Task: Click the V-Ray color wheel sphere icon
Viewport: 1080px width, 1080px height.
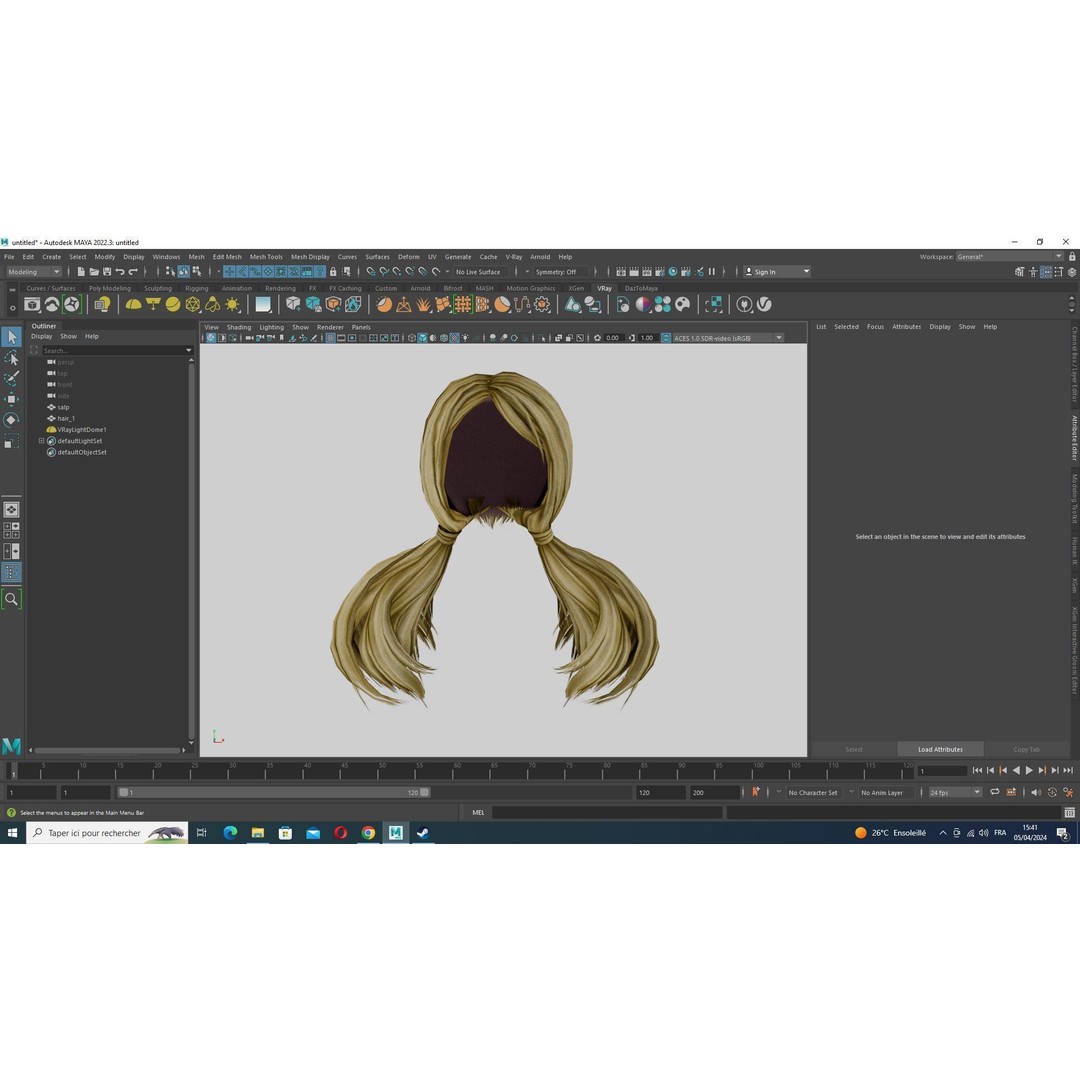Action: pyautogui.click(x=643, y=304)
